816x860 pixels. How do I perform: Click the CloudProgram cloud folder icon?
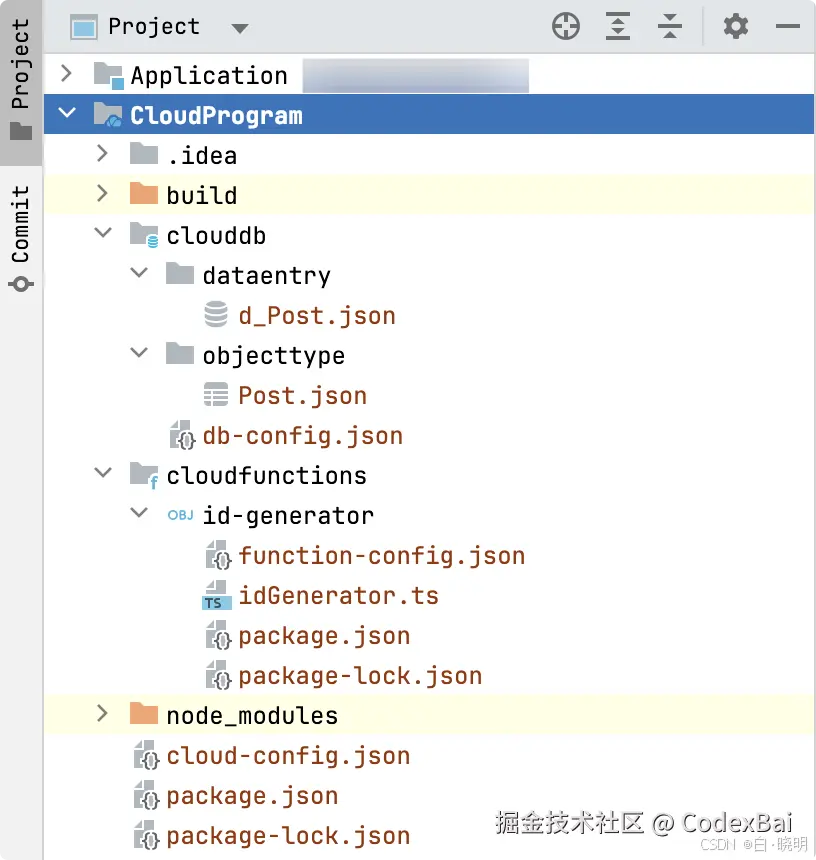(x=107, y=115)
